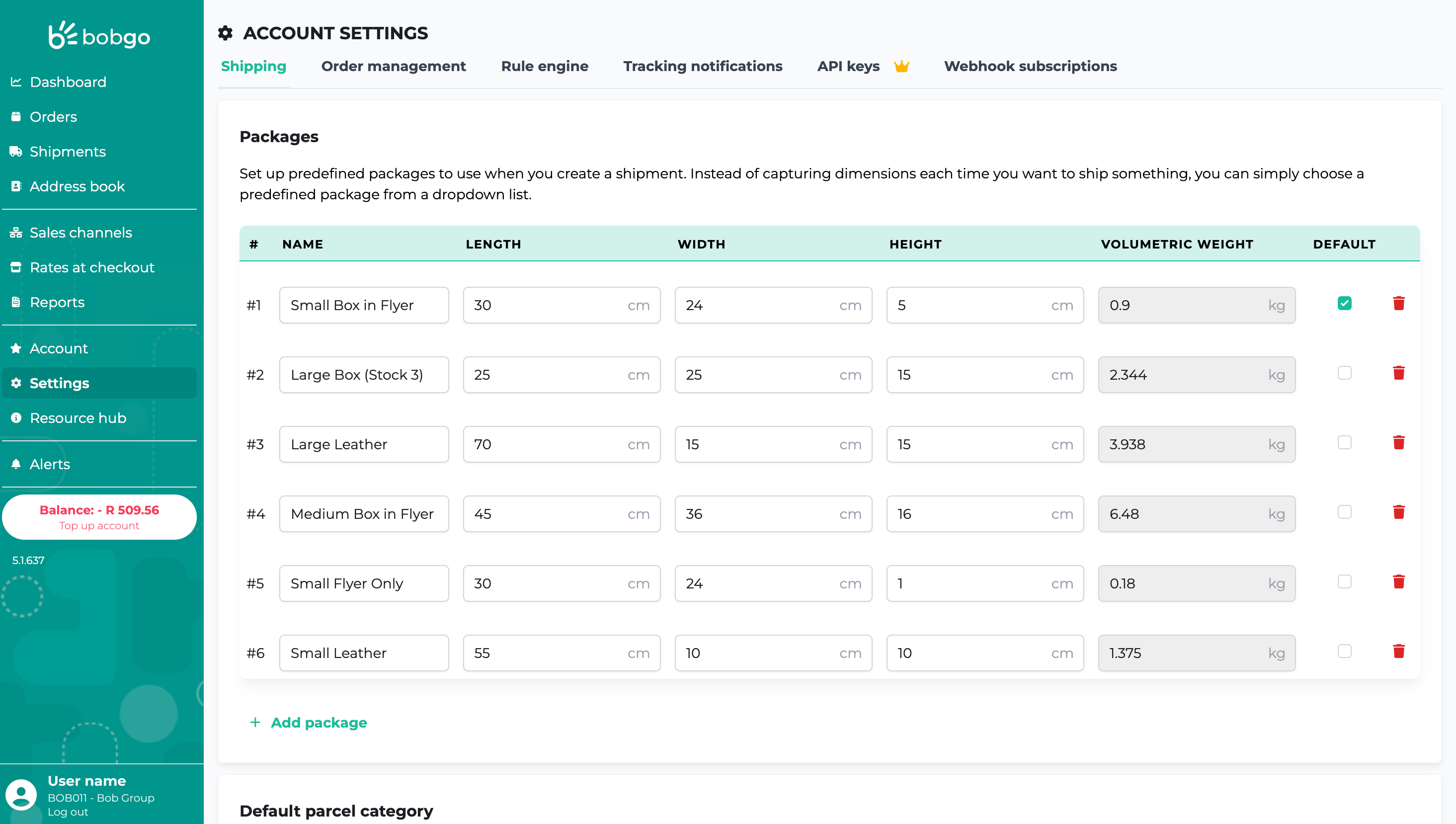Click the Settings gear icon in sidebar
1456x824 pixels.
16,383
